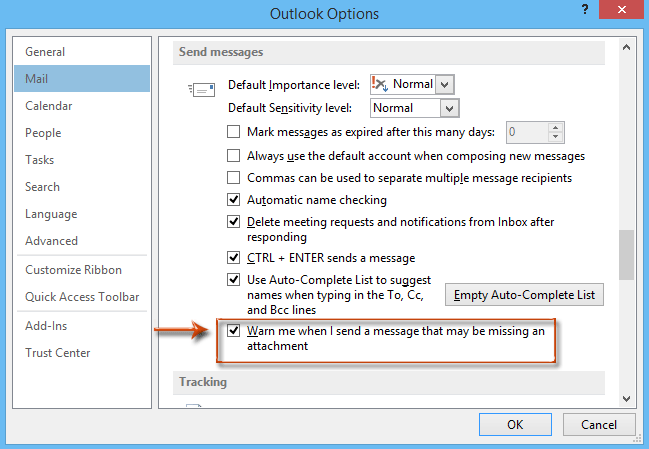Open the Trust Center category

coord(58,352)
